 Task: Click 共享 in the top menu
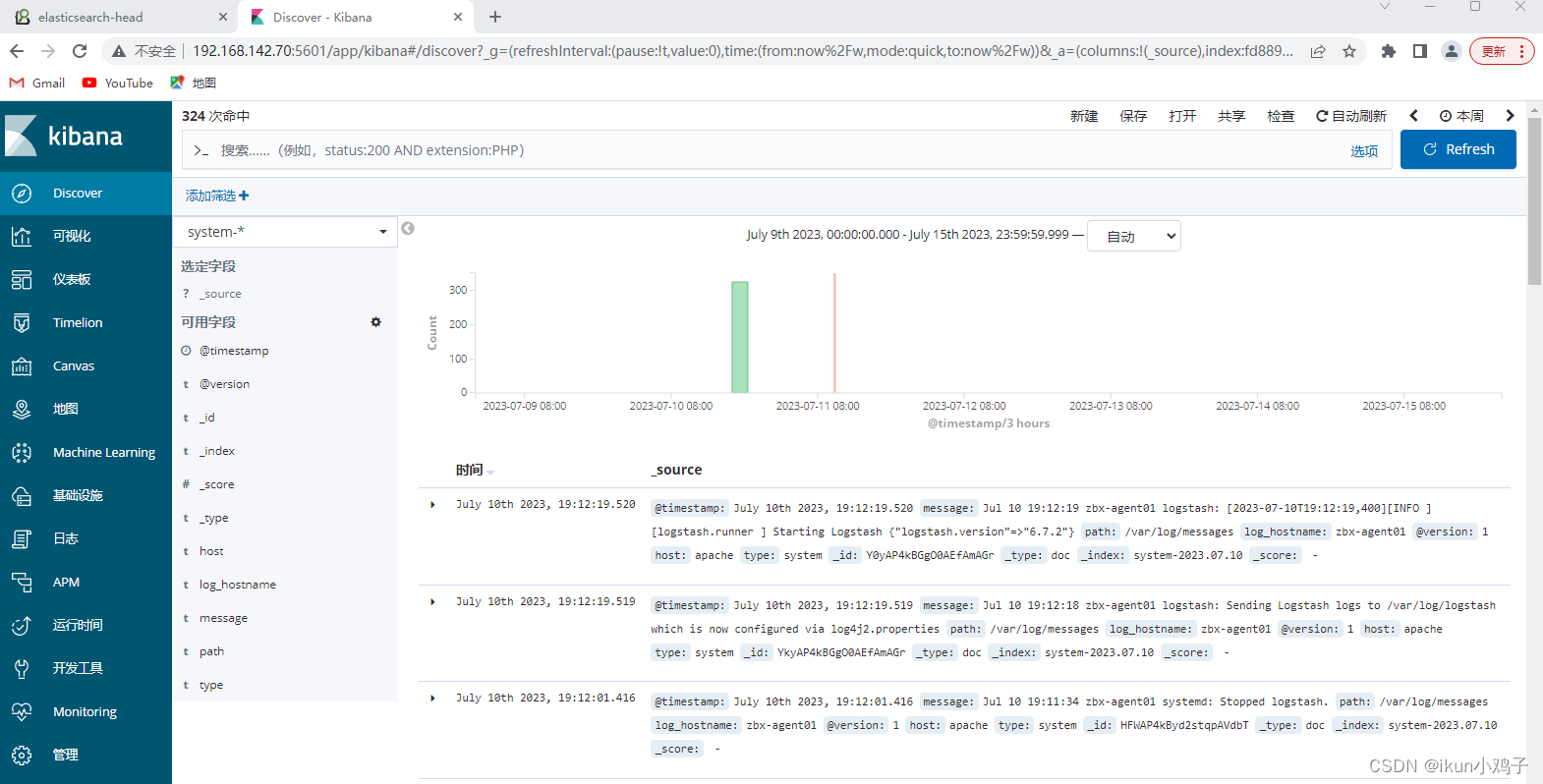[x=1231, y=116]
